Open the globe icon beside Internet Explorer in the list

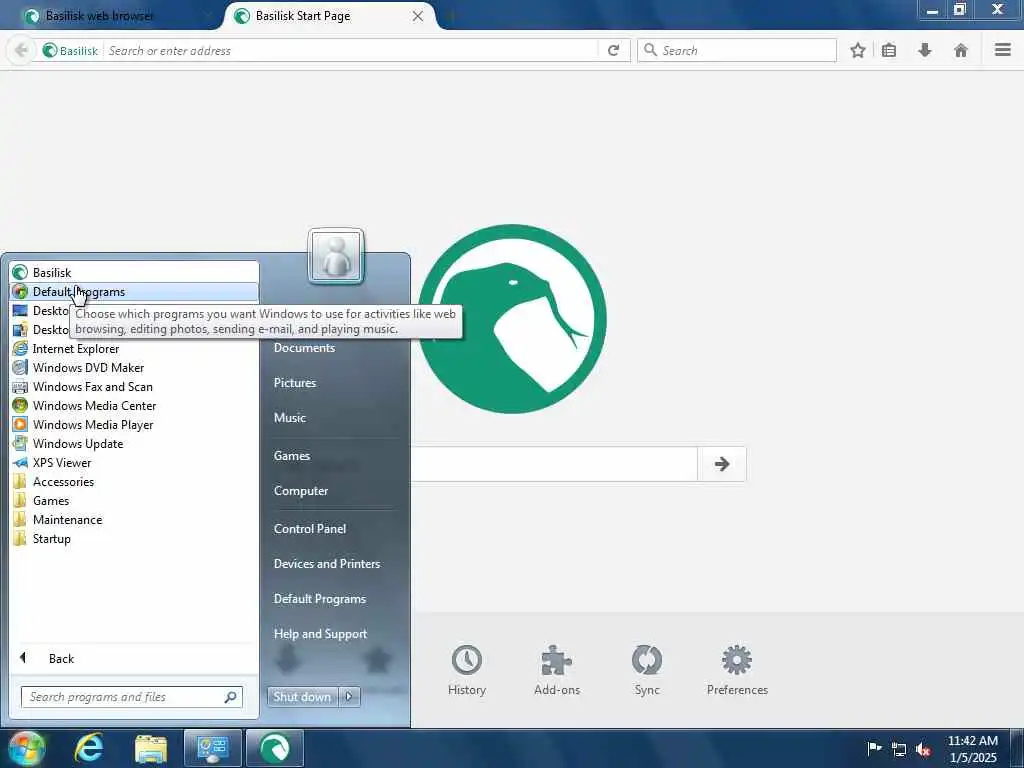point(20,349)
